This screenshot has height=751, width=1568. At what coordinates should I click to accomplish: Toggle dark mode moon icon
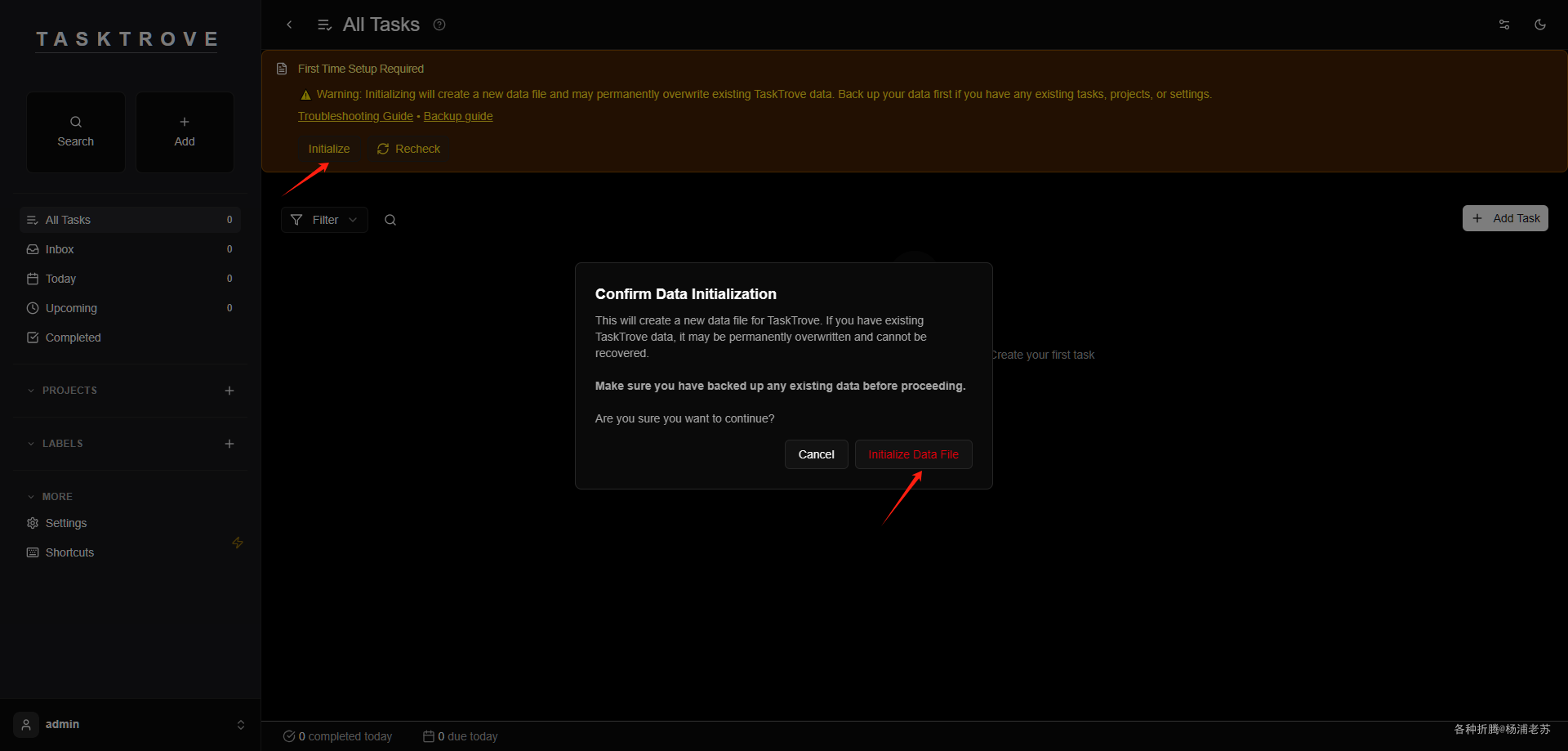(x=1540, y=25)
